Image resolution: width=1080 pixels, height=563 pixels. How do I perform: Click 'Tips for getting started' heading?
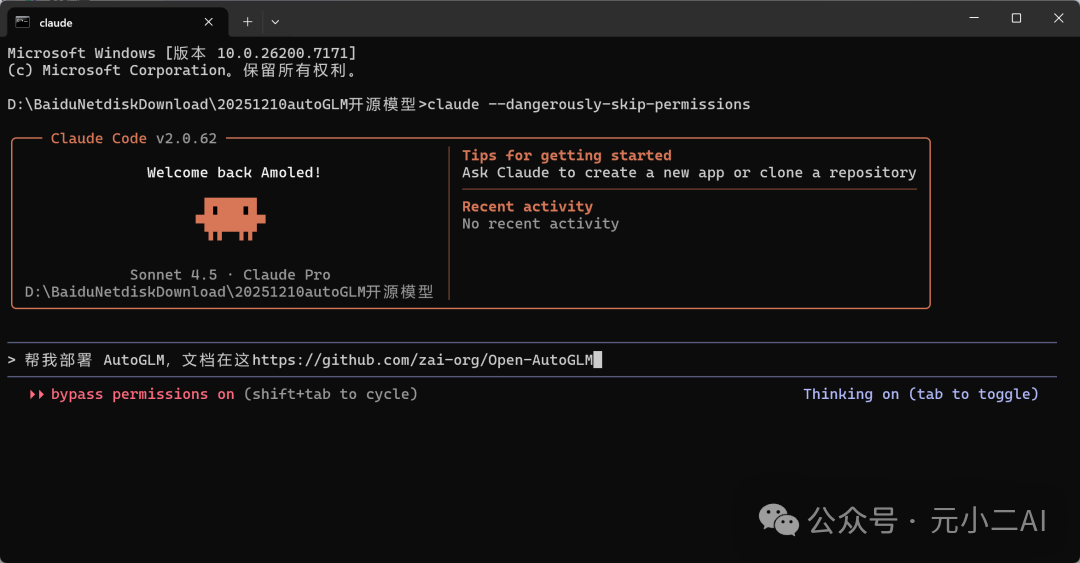tap(566, 155)
